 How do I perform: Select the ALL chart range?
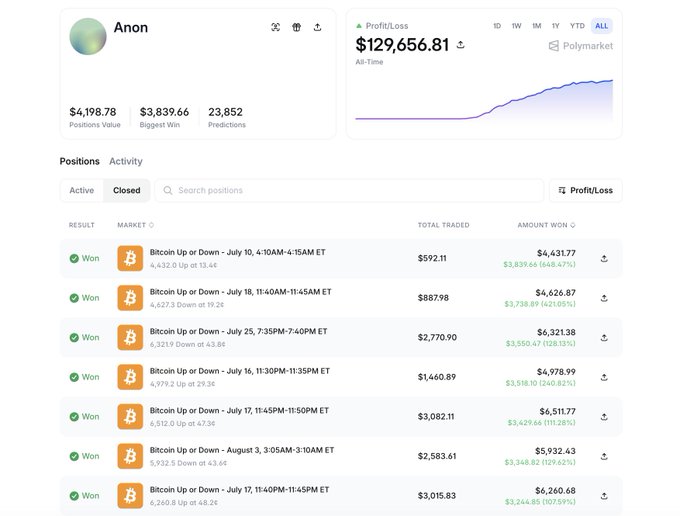click(602, 26)
